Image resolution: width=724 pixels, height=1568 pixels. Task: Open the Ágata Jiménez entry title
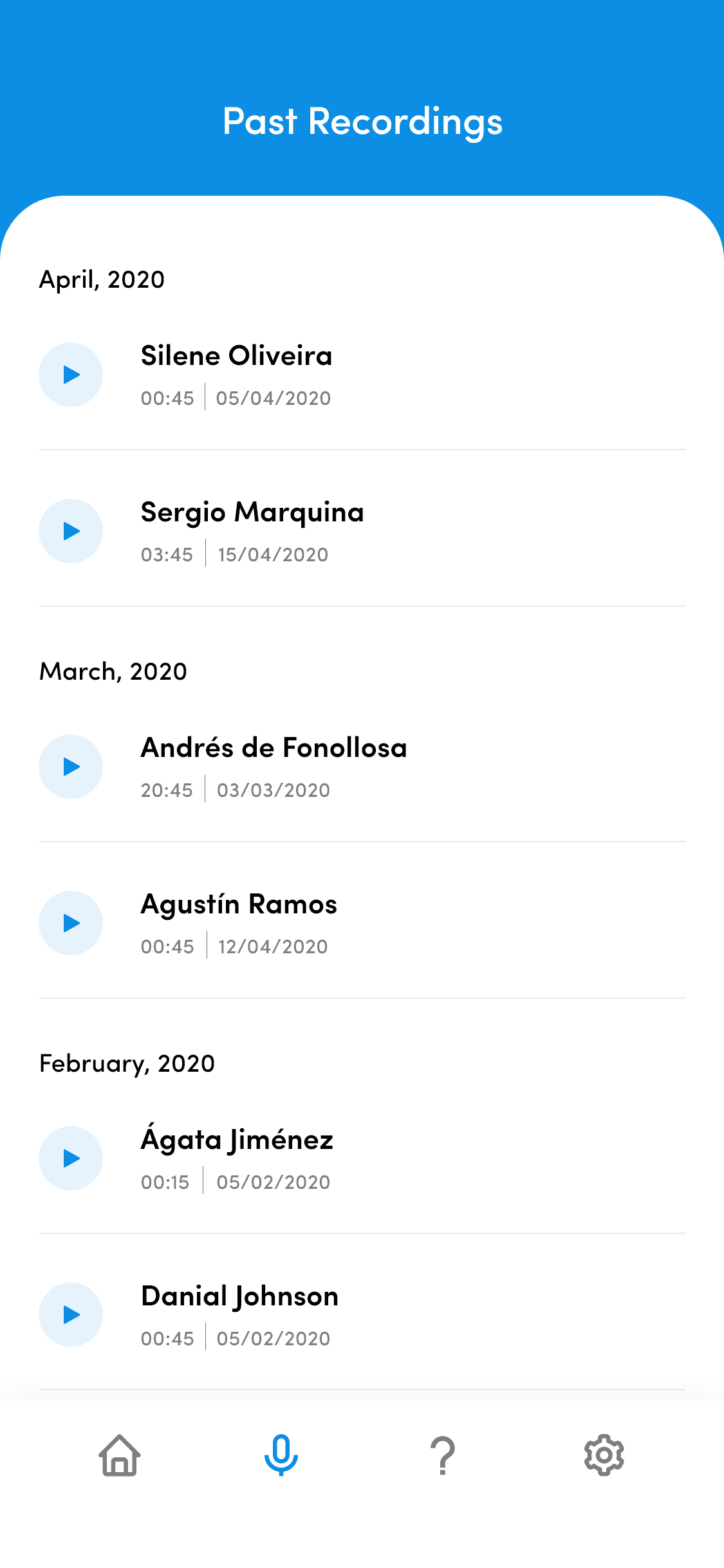[x=237, y=1139]
